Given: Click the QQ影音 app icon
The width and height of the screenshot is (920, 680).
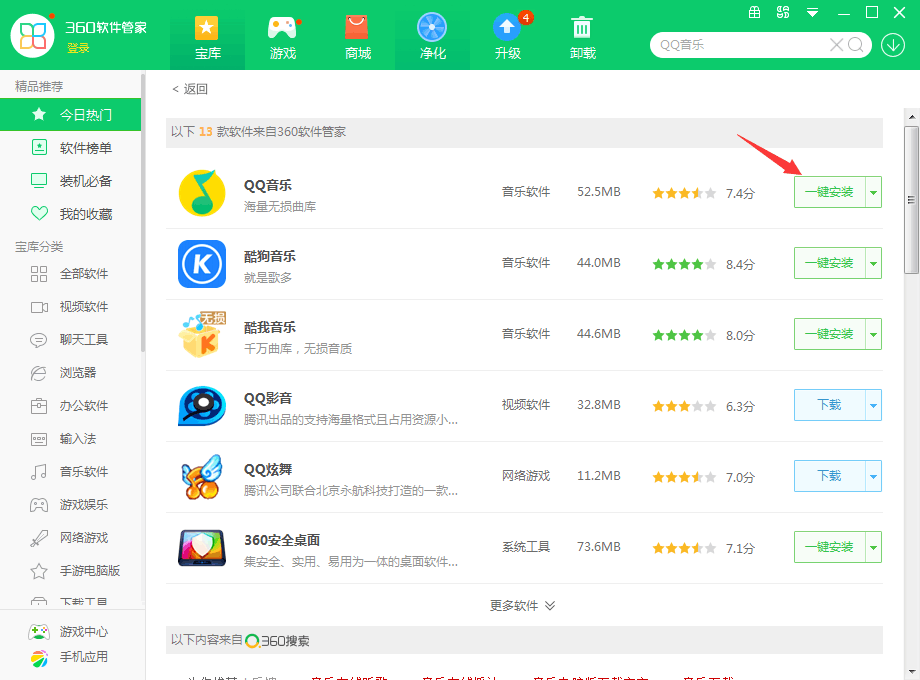Looking at the screenshot, I should click(202, 405).
